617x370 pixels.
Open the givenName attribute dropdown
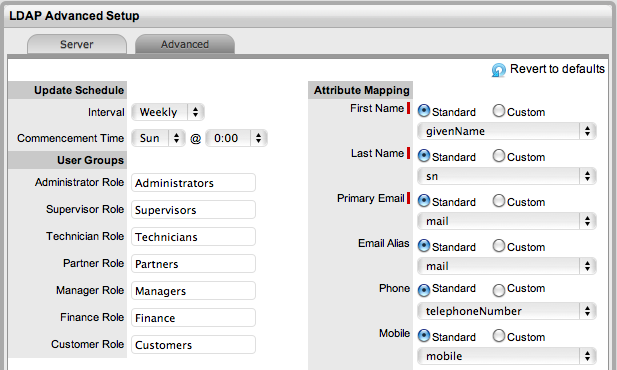(507, 131)
